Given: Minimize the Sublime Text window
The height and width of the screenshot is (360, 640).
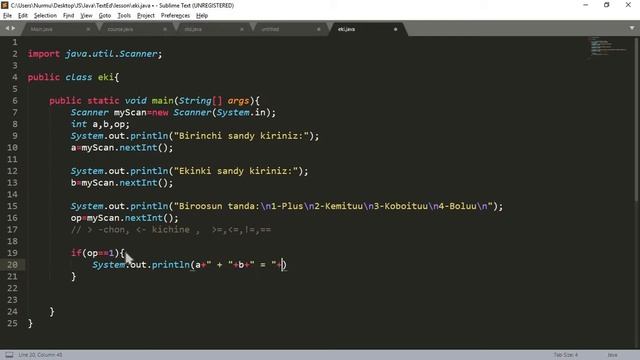Looking at the screenshot, I should point(585,5).
